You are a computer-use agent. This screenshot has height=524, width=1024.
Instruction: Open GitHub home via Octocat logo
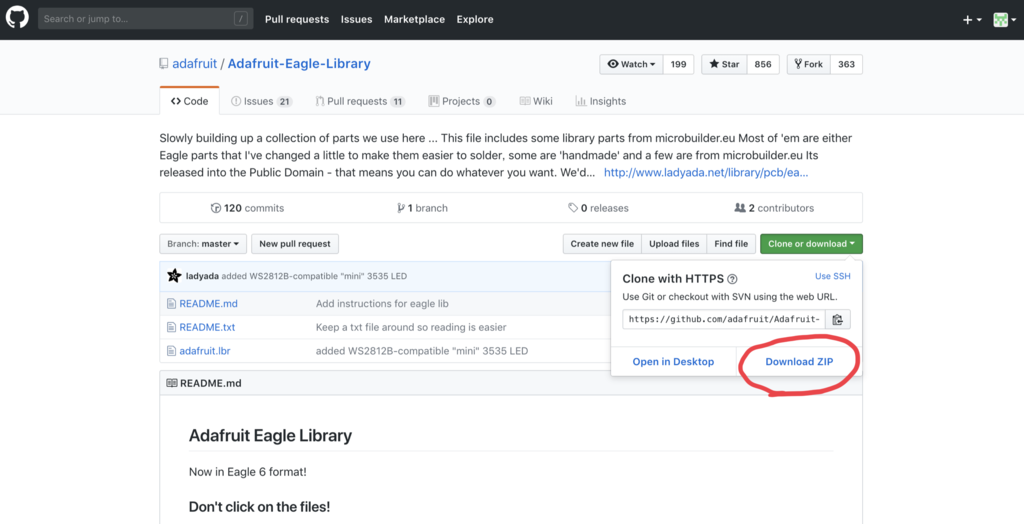pyautogui.click(x=17, y=18)
